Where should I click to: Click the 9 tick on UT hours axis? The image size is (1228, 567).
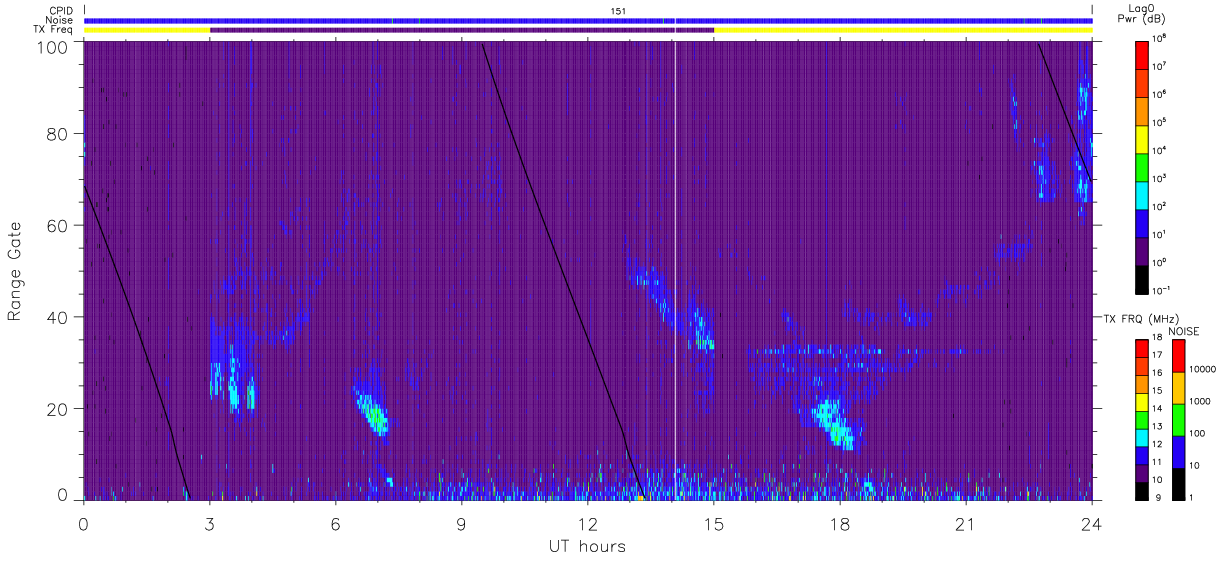coord(461,523)
